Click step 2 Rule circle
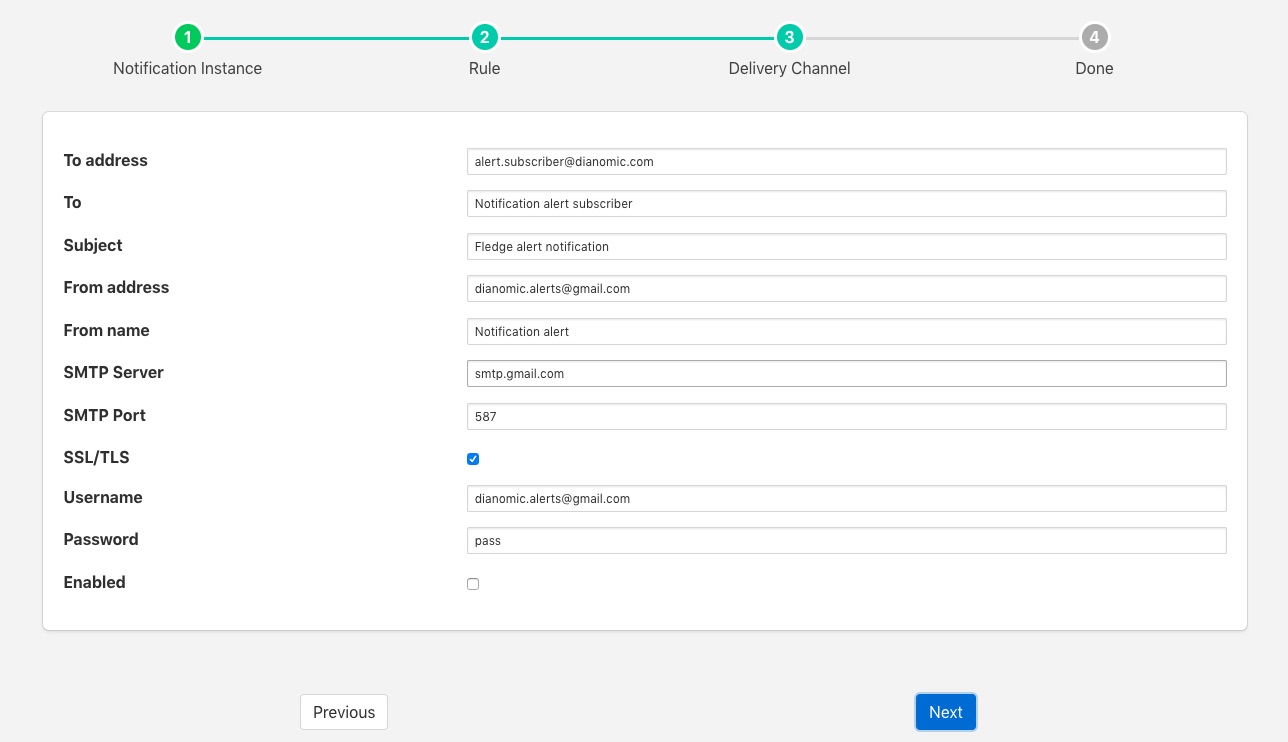The image size is (1288, 742). (484, 38)
